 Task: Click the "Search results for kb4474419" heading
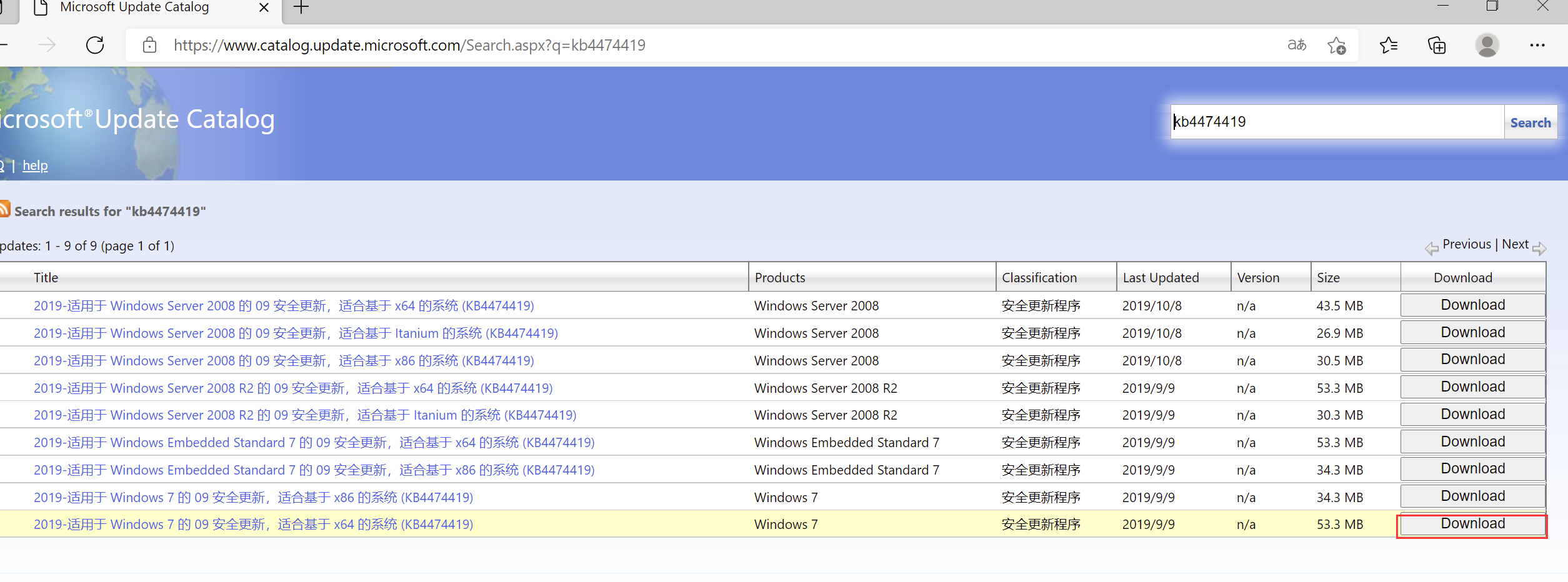tap(110, 212)
